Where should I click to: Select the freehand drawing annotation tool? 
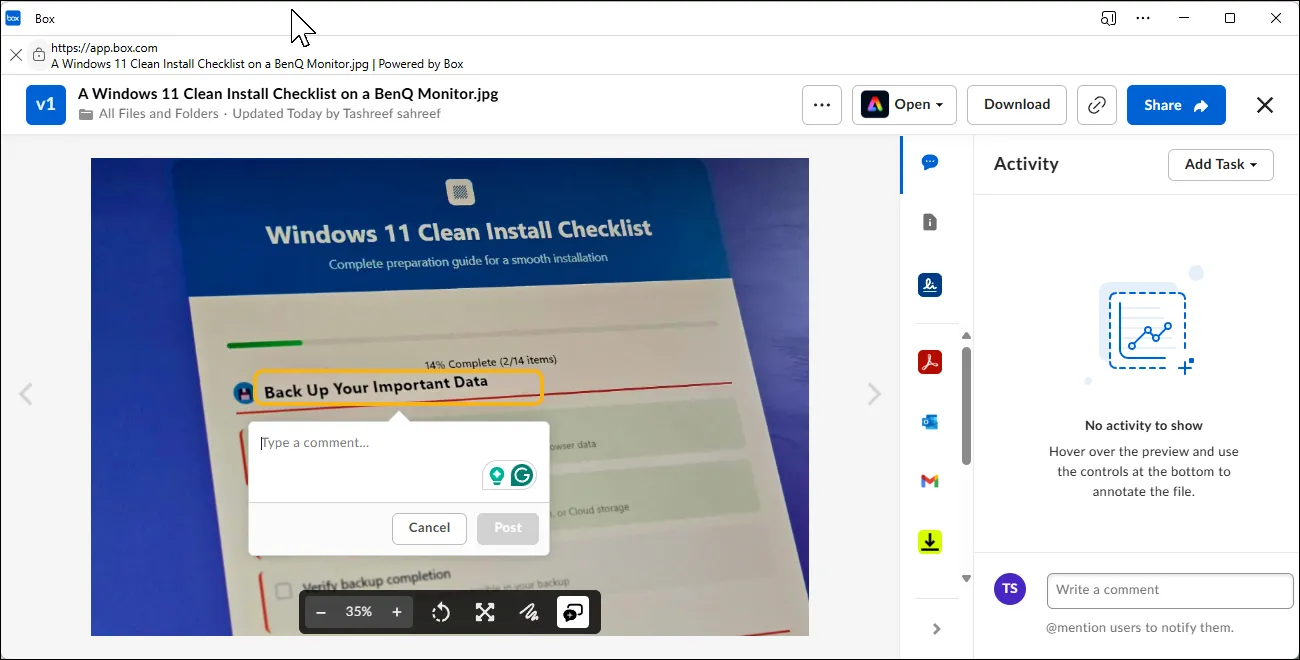529,612
